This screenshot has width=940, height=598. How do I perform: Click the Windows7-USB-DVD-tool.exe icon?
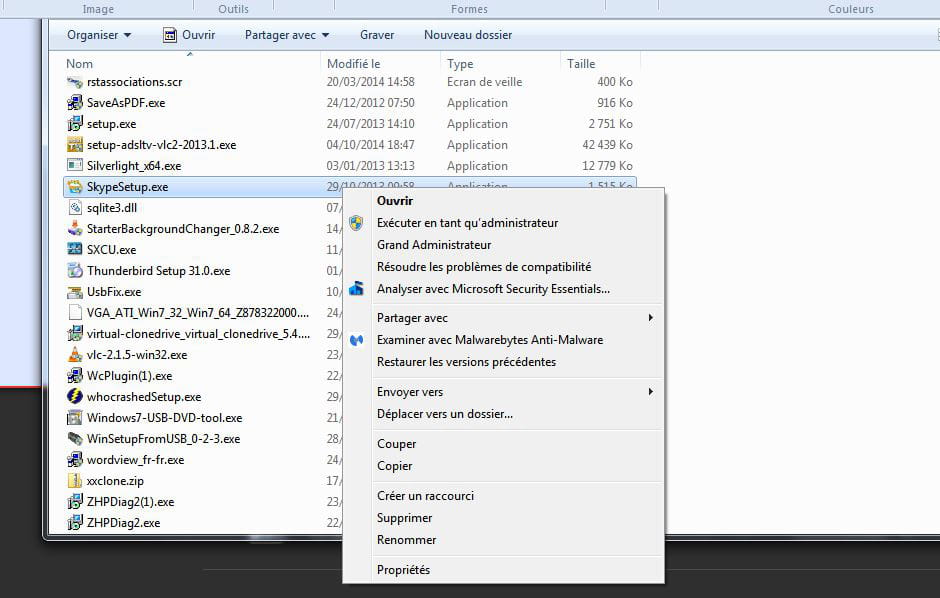75,418
